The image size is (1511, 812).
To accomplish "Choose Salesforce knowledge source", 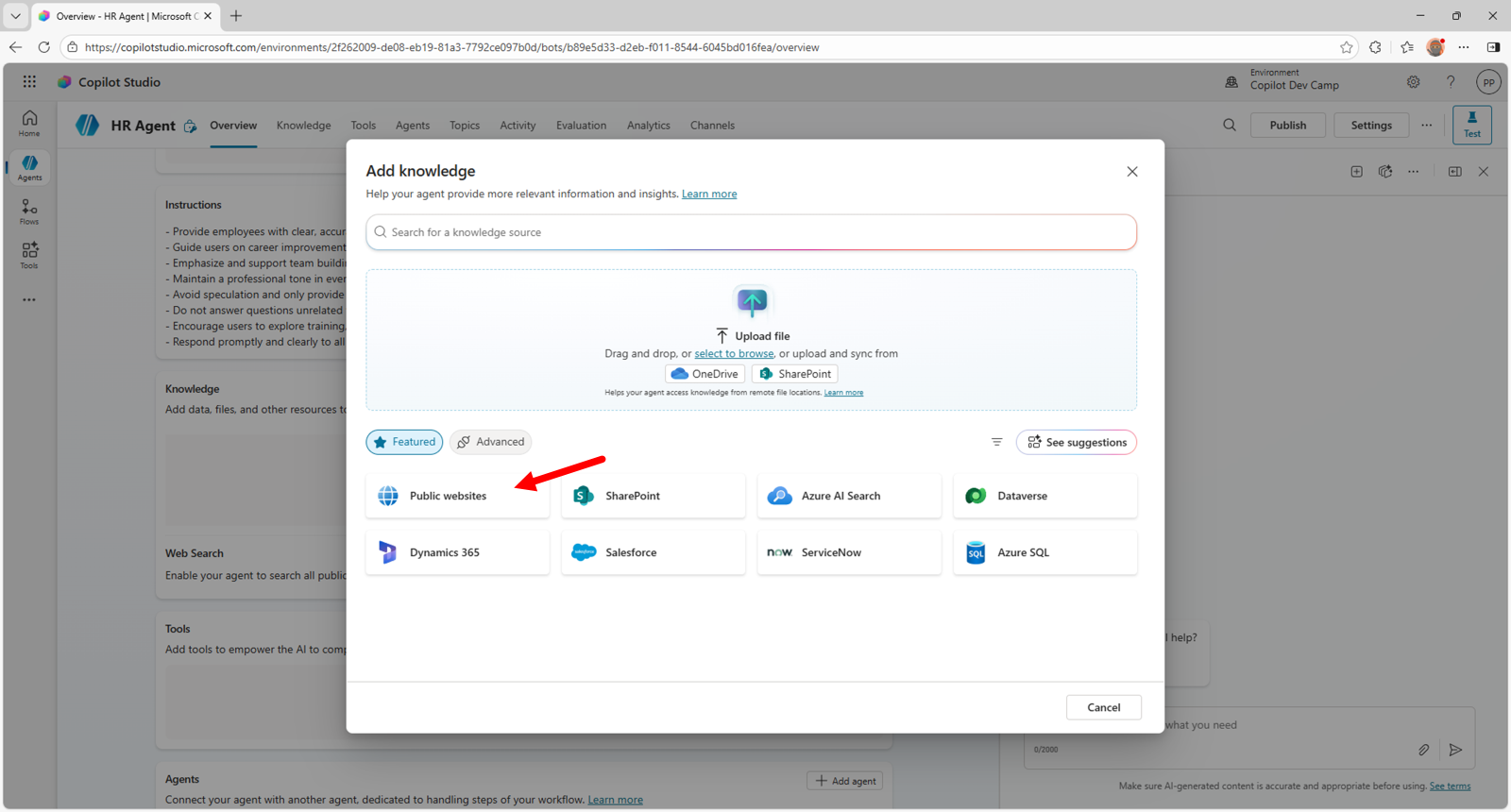I will pos(653,552).
